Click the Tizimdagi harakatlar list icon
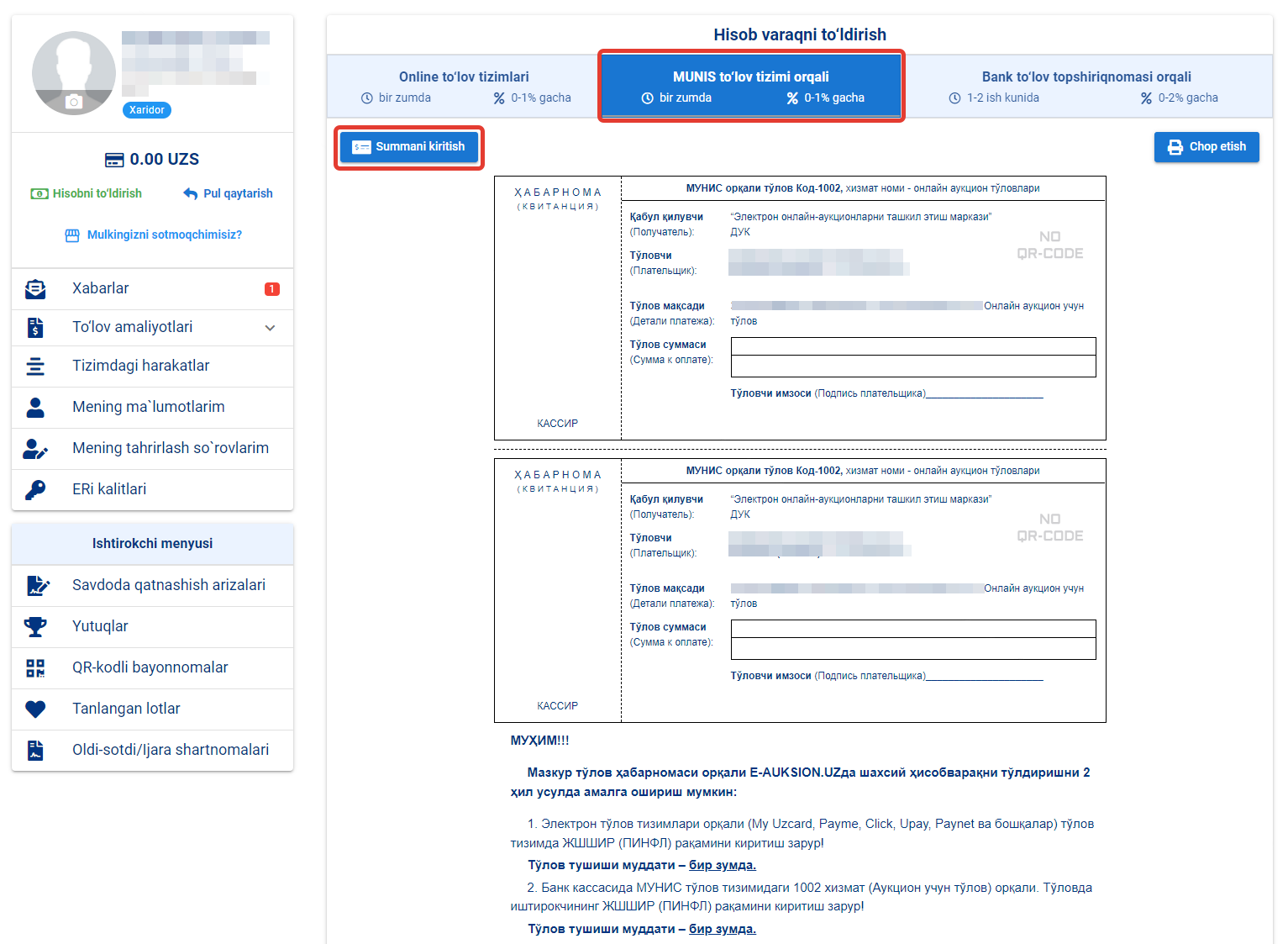1288x944 pixels. [x=35, y=367]
